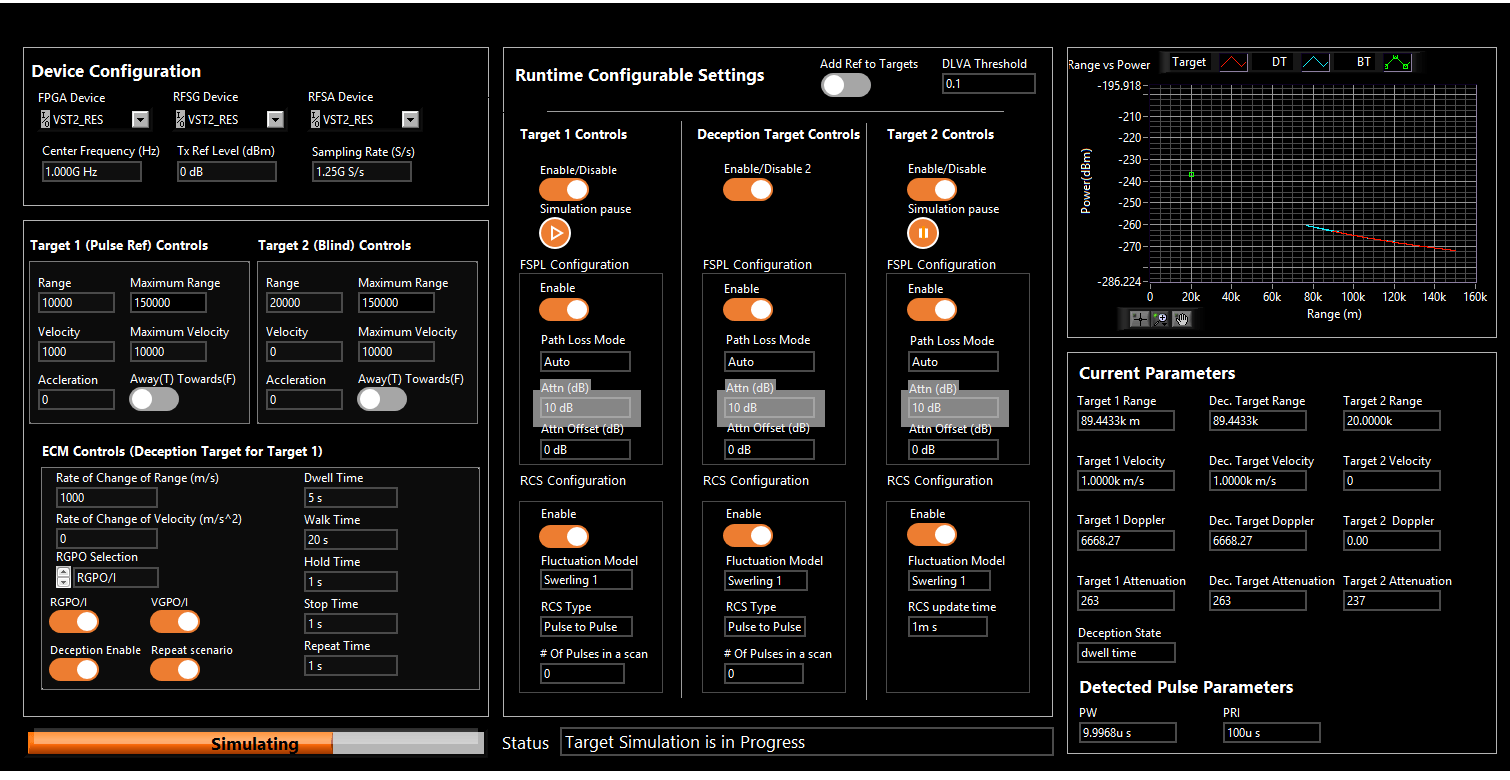Expand the RFSA Device dropdown

(x=410, y=120)
